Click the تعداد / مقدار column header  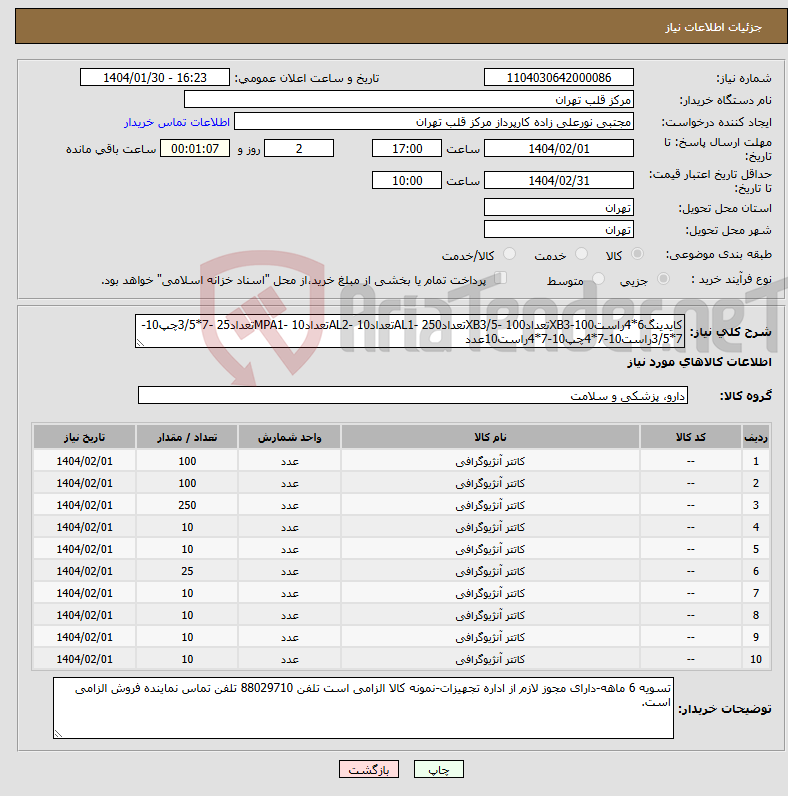click(x=187, y=437)
